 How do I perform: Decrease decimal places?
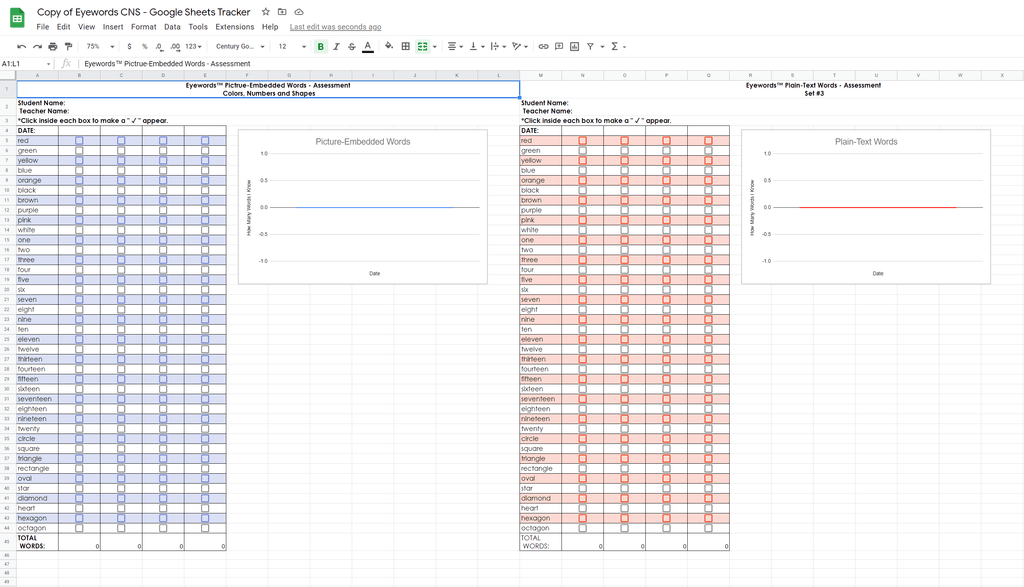pos(159,46)
